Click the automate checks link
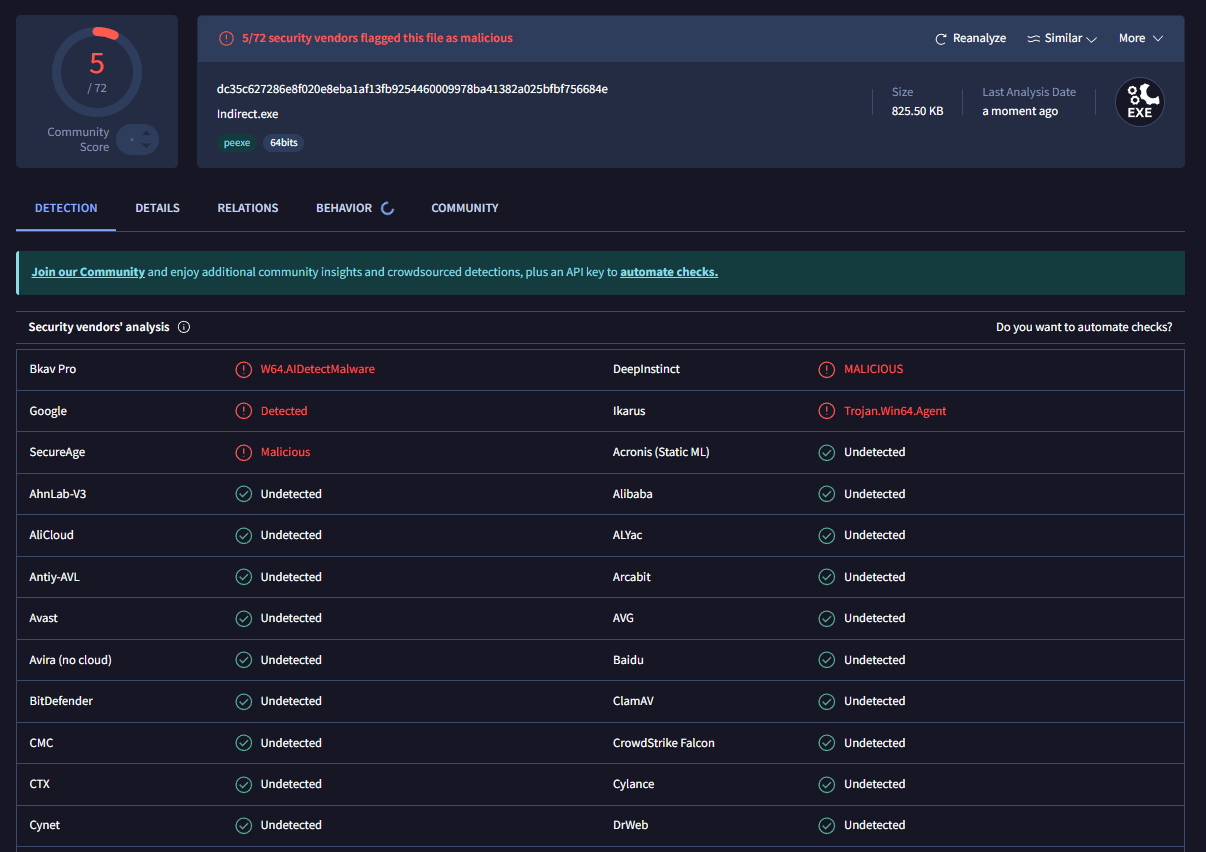The height and width of the screenshot is (852, 1206). click(668, 272)
